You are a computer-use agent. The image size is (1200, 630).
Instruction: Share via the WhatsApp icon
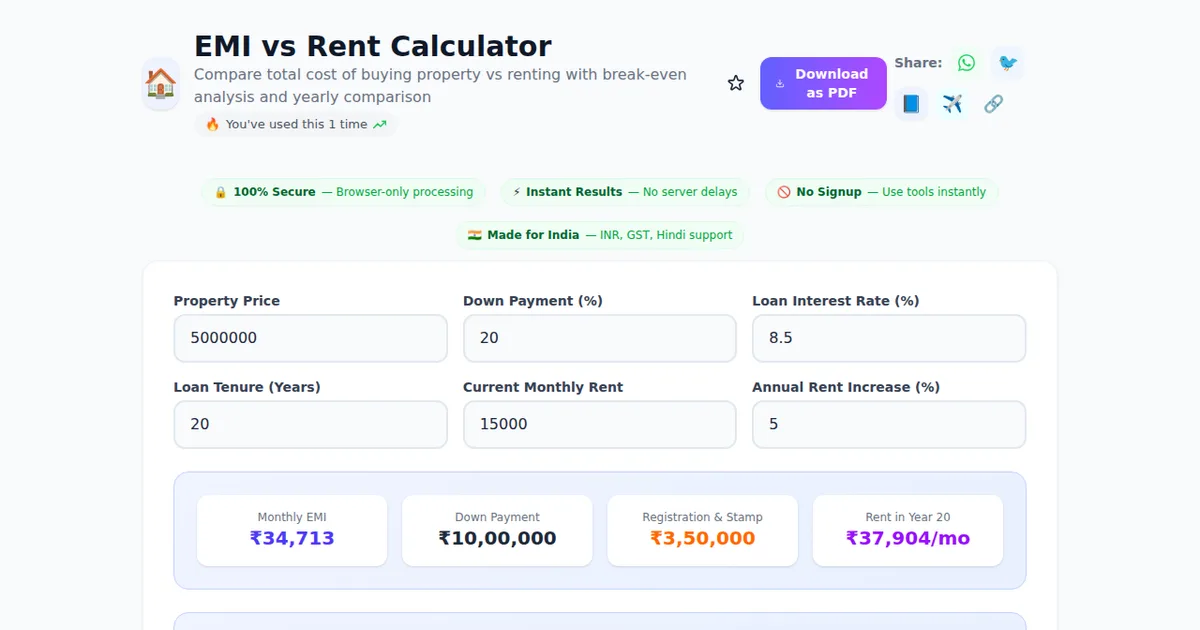pos(966,63)
